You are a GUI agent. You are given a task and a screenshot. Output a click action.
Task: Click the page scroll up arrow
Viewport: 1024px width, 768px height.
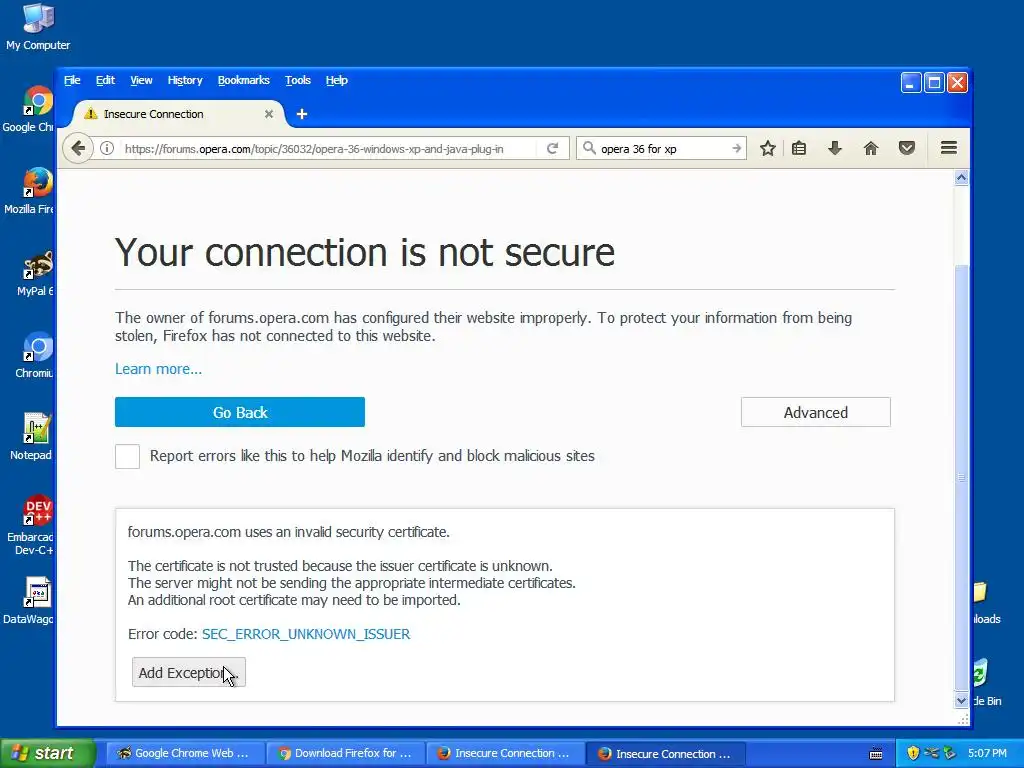961,178
